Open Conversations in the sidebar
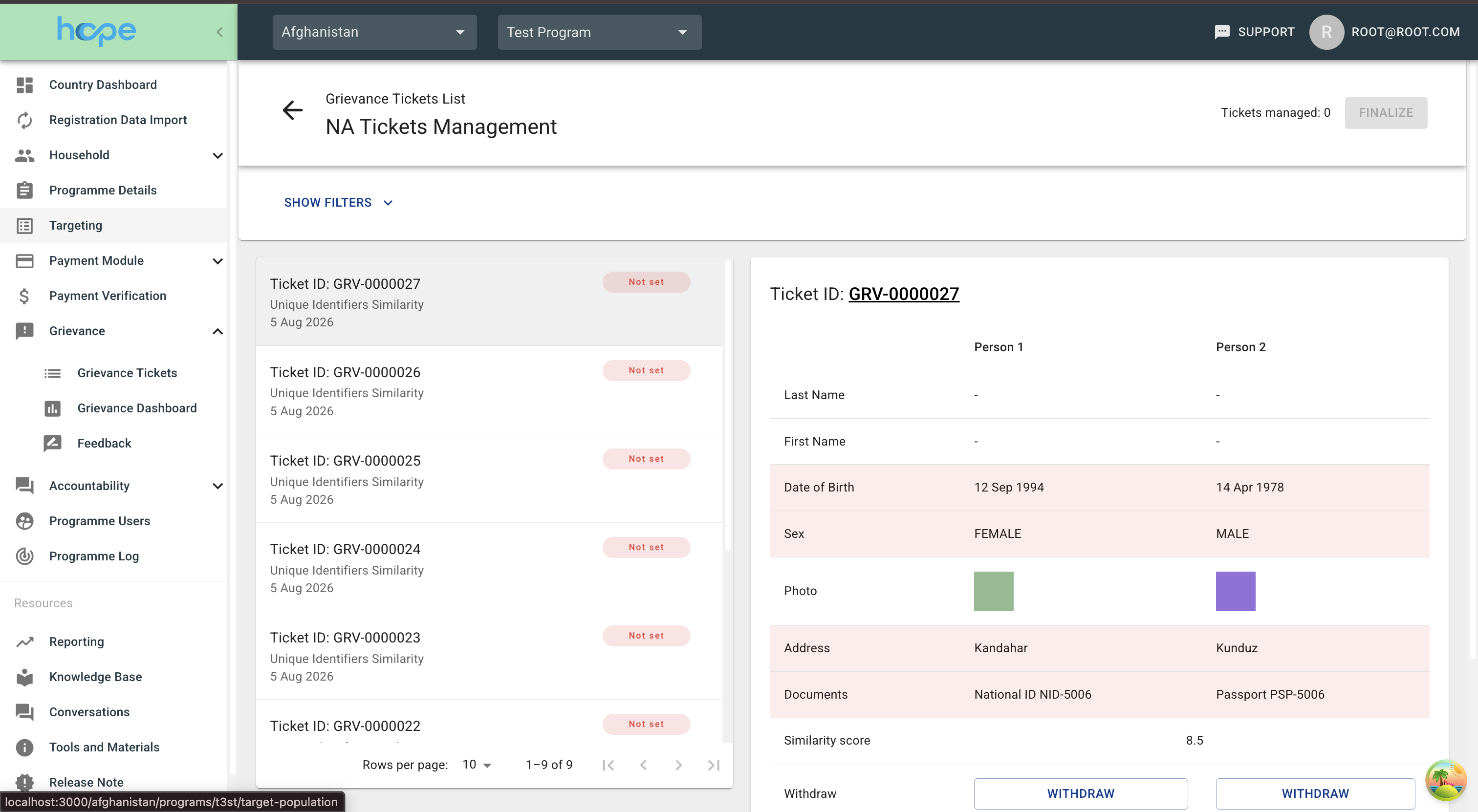Image resolution: width=1478 pixels, height=812 pixels. (x=89, y=712)
